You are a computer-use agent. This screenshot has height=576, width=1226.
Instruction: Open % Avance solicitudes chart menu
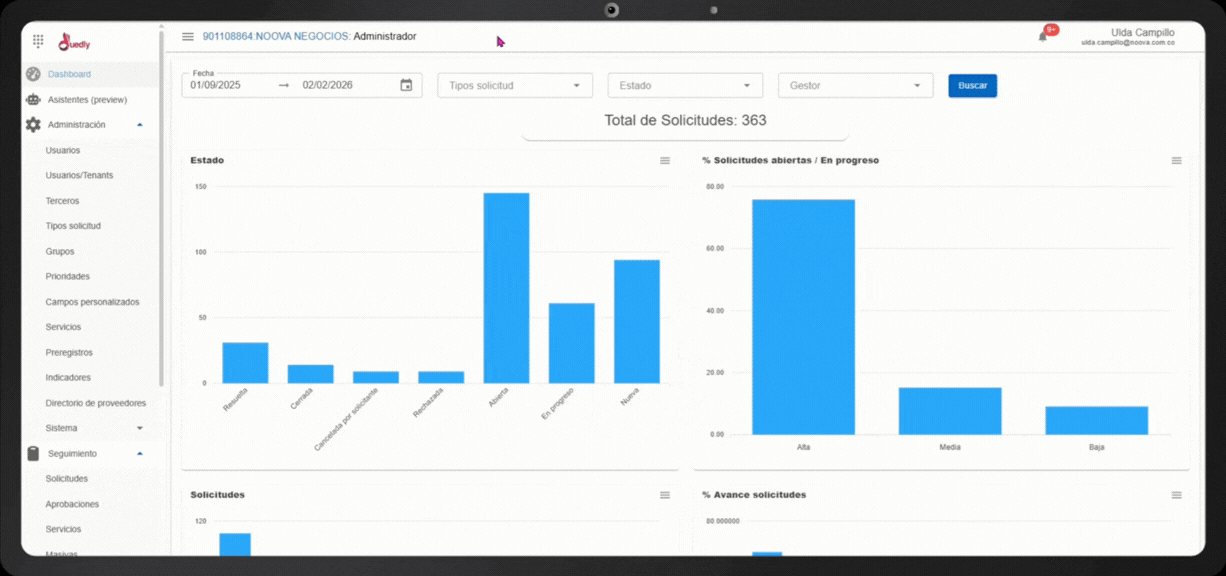(1176, 495)
